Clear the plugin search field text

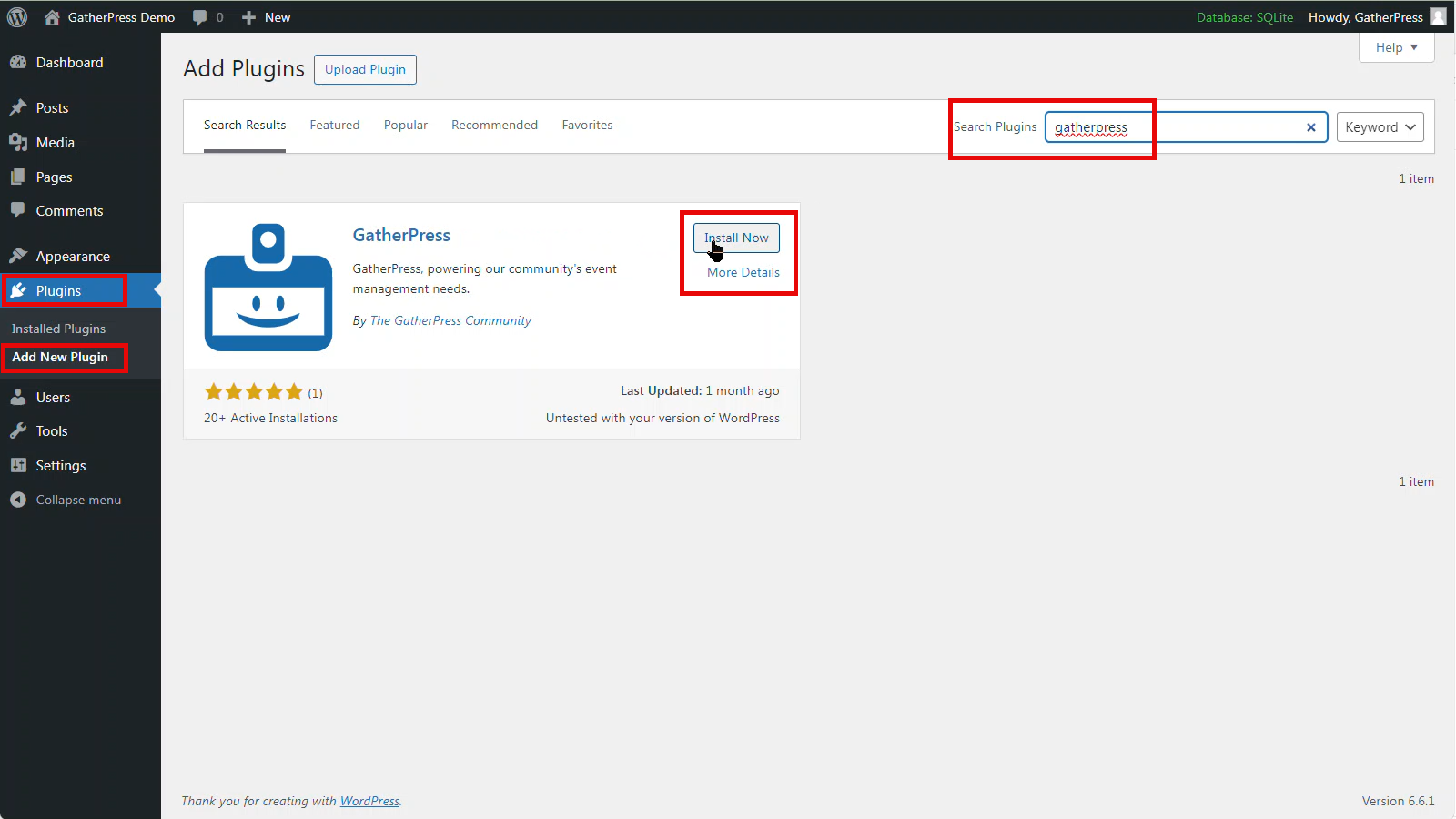click(x=1310, y=127)
